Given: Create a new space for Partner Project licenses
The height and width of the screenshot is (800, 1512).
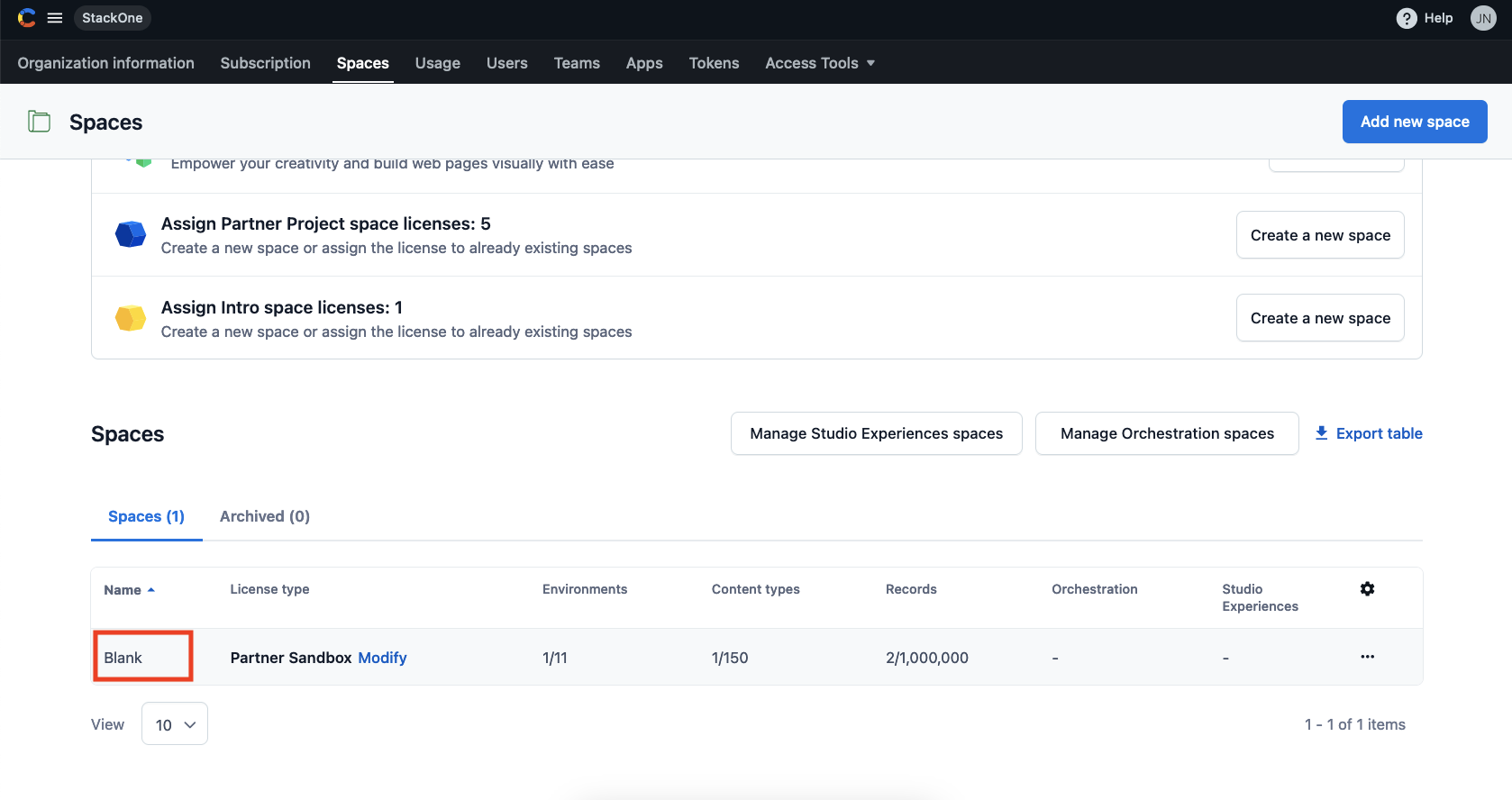Looking at the screenshot, I should click(x=1320, y=235).
